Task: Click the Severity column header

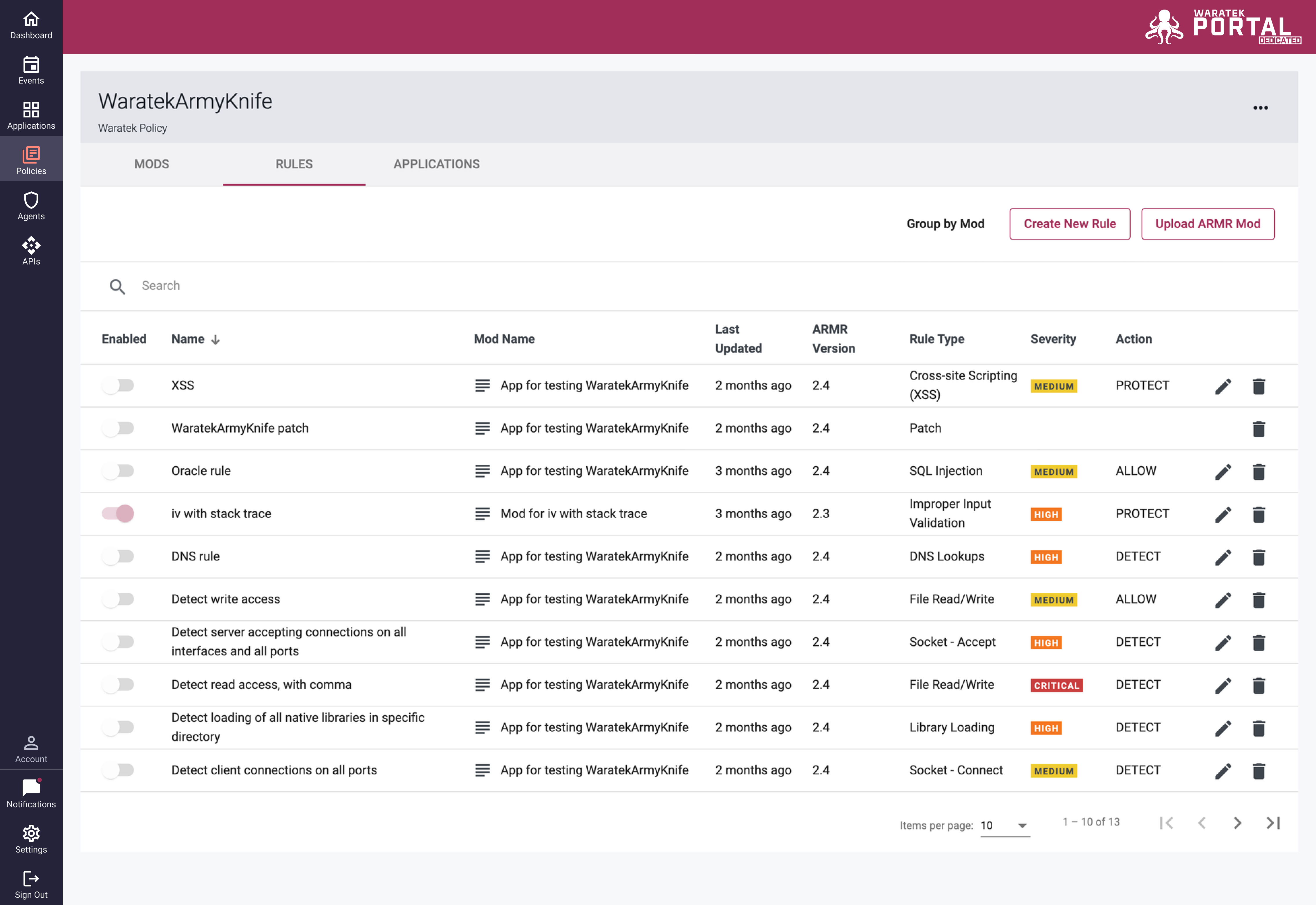Action: click(x=1053, y=339)
